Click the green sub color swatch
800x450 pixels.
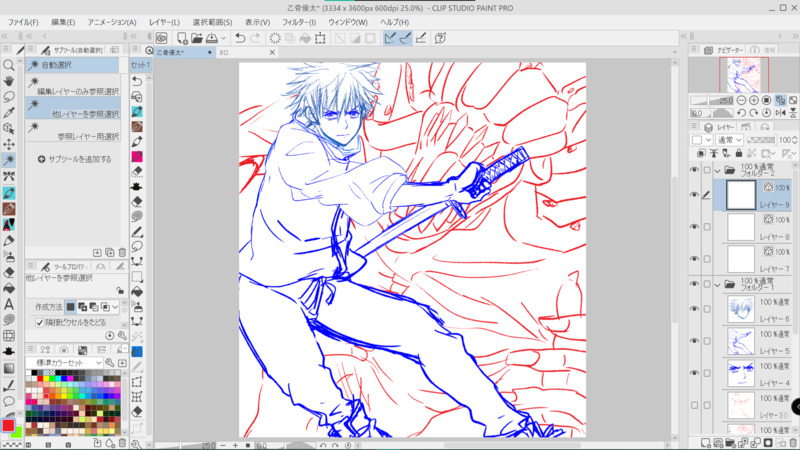pos(18,433)
